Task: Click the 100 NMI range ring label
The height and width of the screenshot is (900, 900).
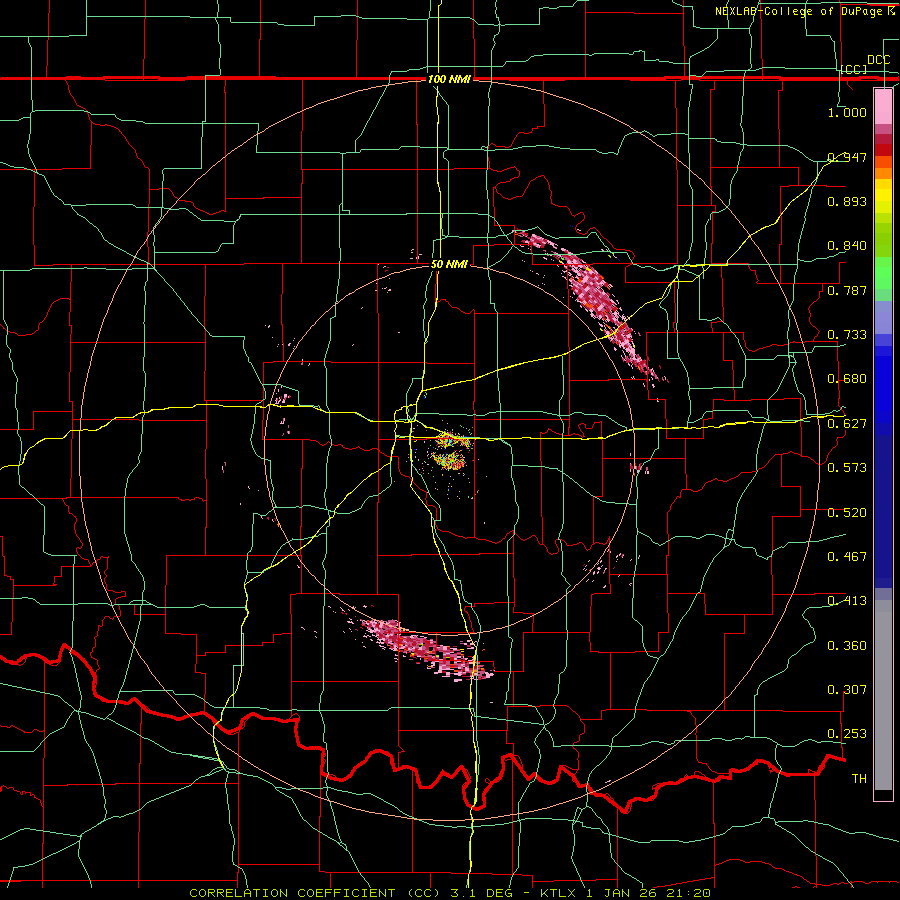Action: 449,79
